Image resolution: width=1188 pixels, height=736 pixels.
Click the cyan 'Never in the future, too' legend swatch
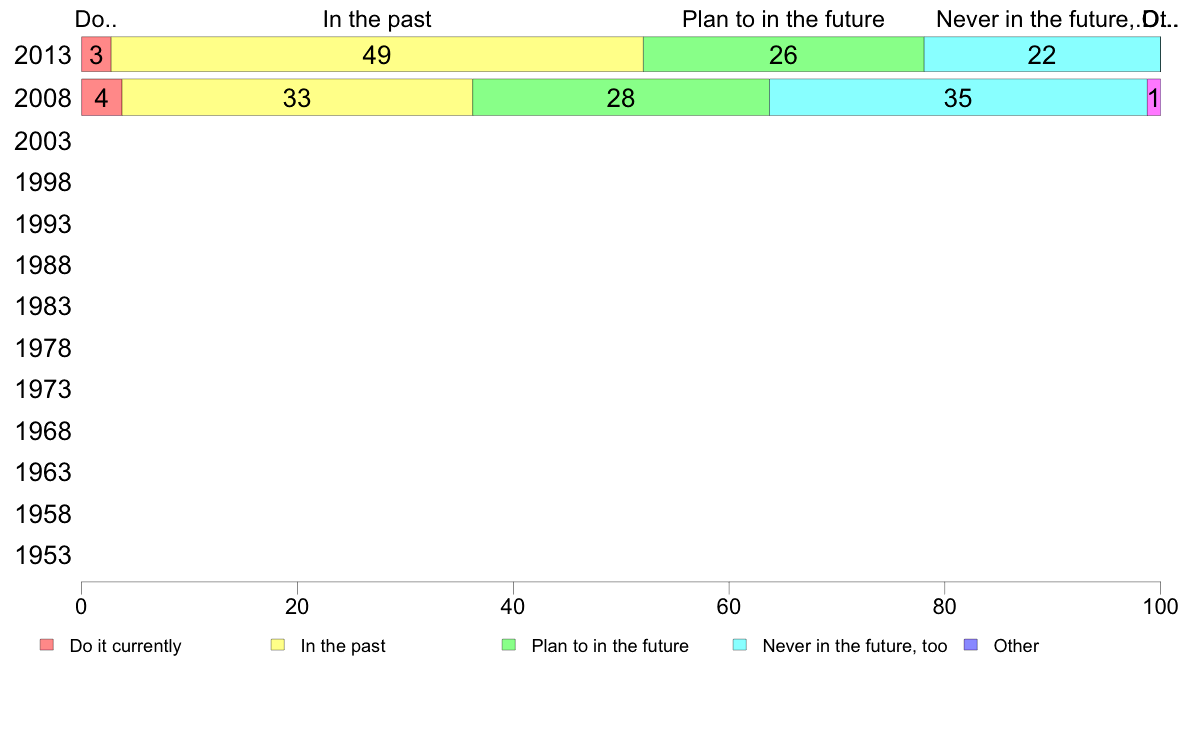[740, 645]
